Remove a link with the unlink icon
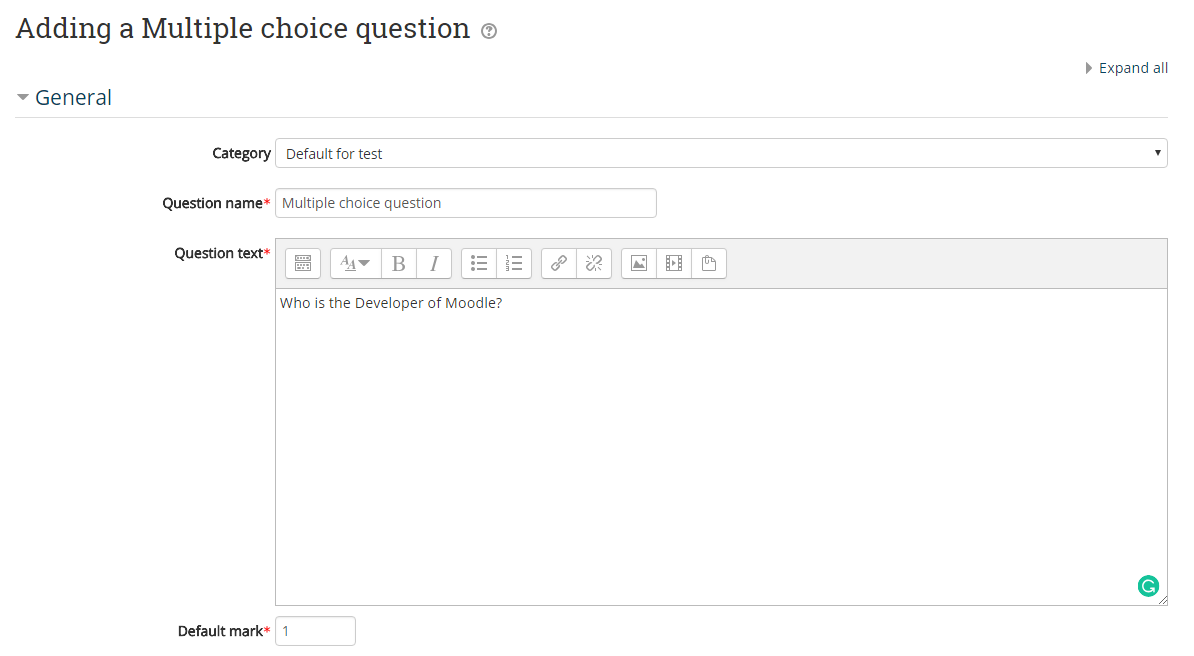Screen dimensions: 1194x656 593,263
